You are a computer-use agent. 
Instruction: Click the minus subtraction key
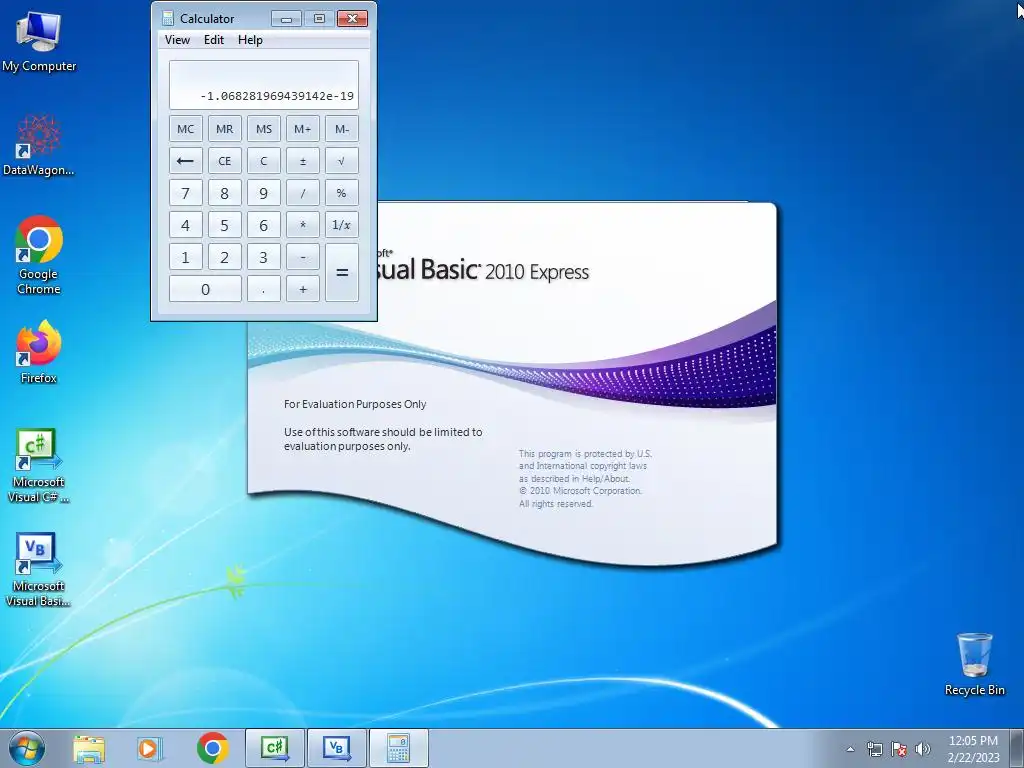pyautogui.click(x=302, y=257)
